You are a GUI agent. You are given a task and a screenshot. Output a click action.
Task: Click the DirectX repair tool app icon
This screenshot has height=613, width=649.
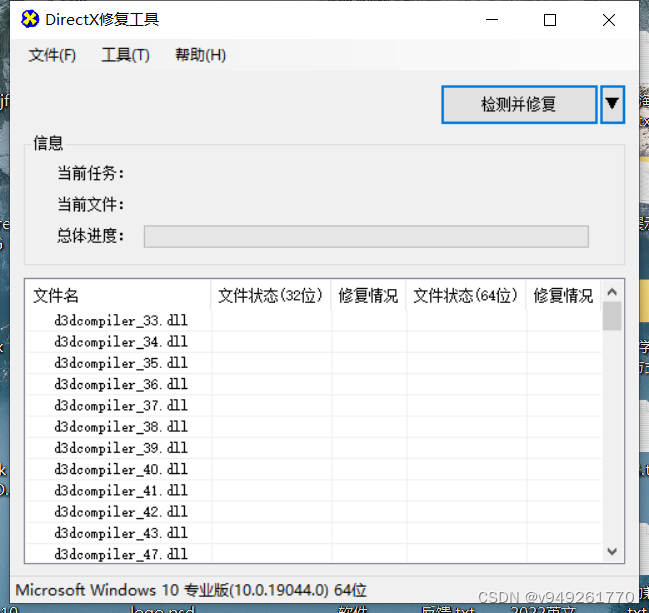coord(30,19)
